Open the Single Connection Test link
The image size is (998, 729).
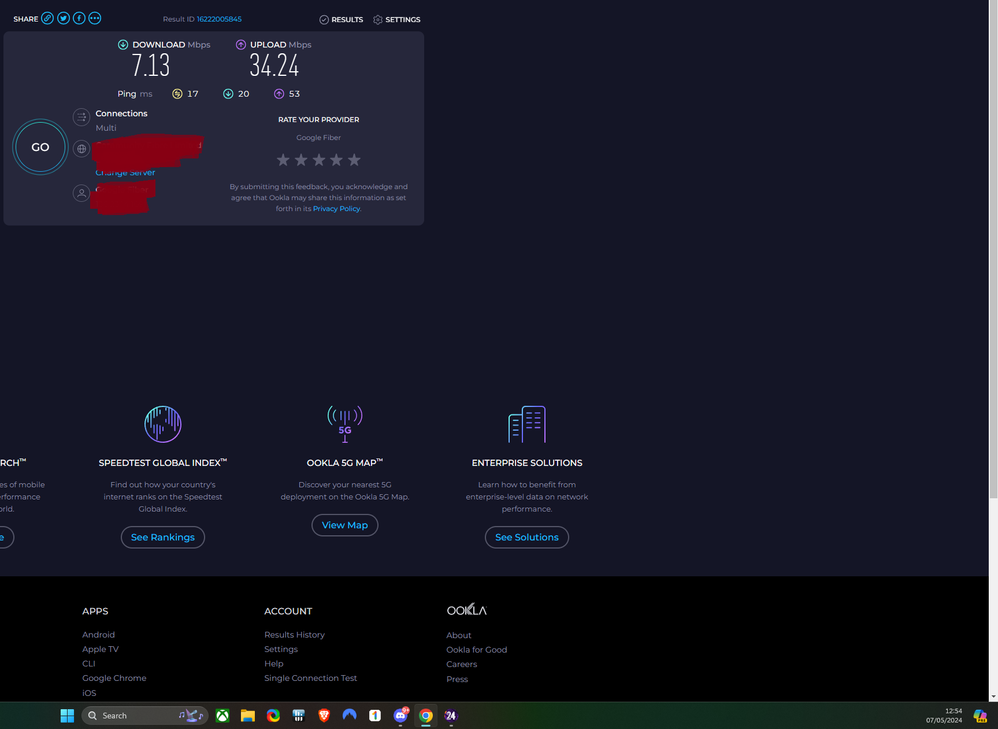(311, 678)
